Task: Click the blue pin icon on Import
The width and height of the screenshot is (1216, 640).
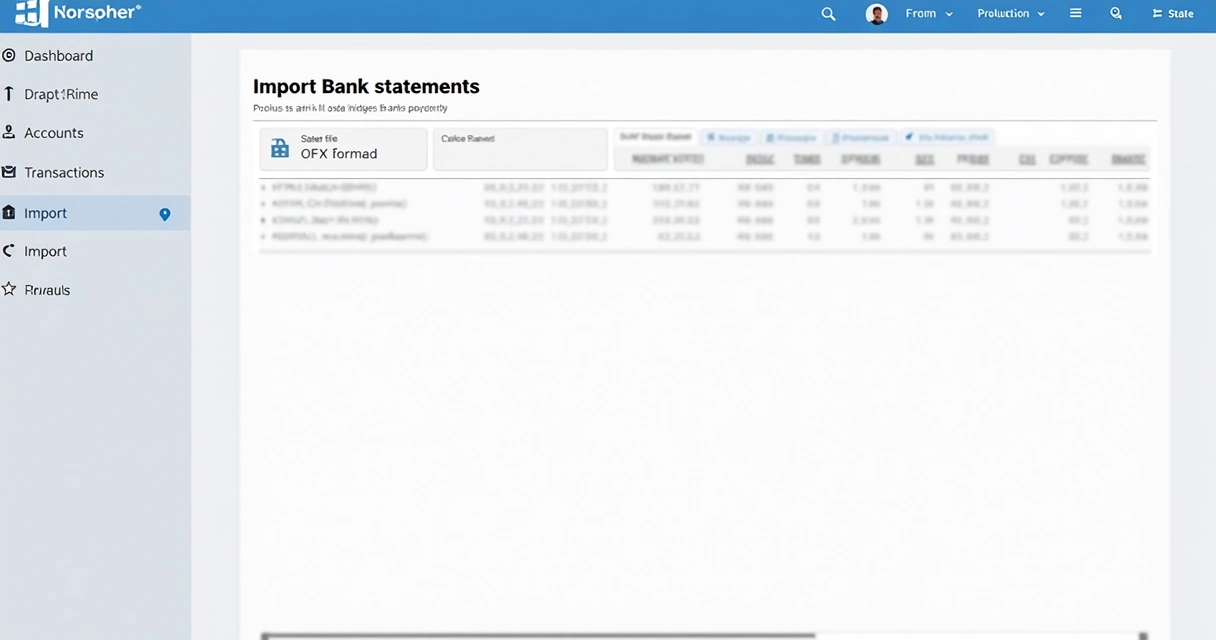Action: click(165, 214)
